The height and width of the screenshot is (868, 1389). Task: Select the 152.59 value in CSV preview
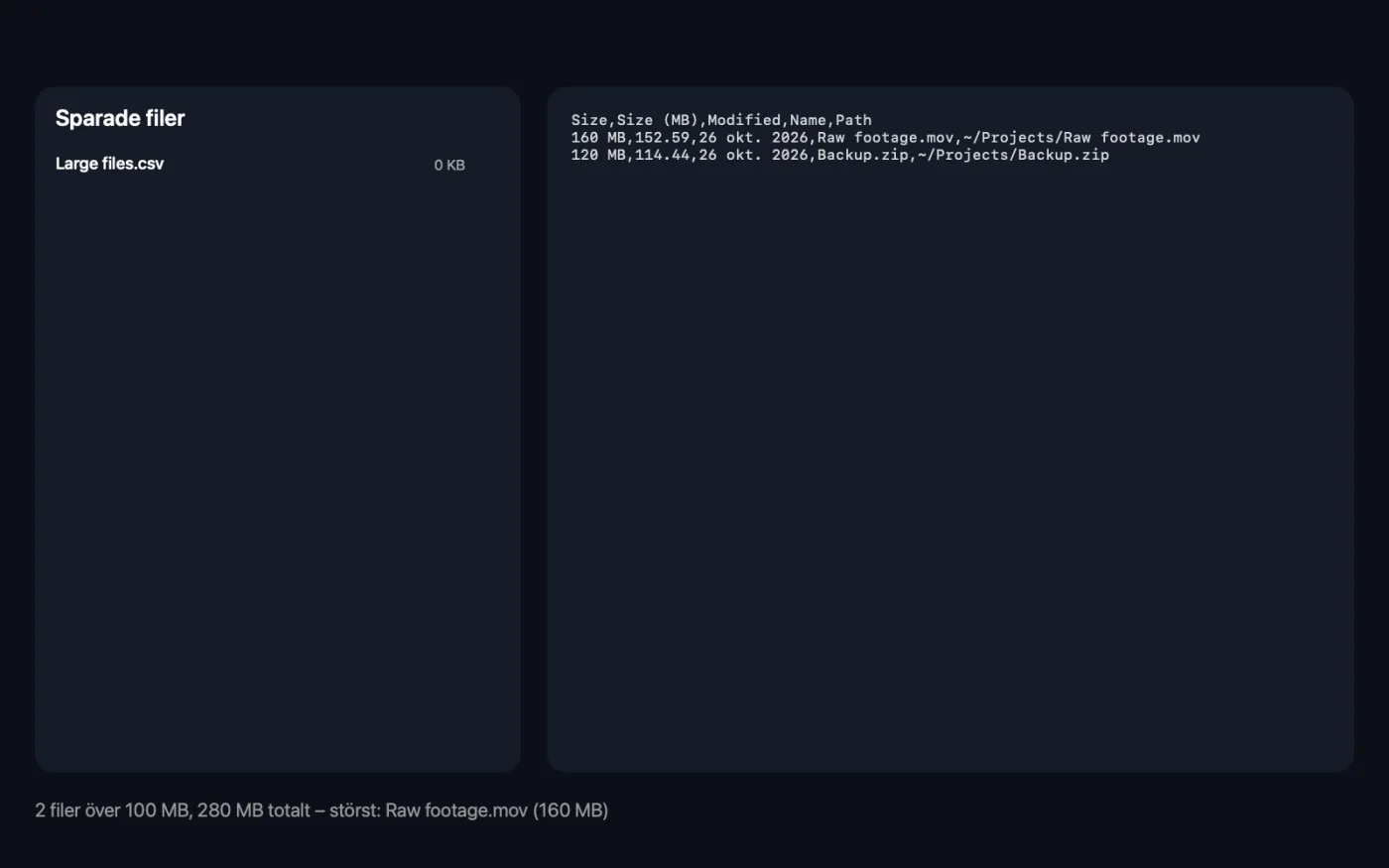tap(662, 138)
